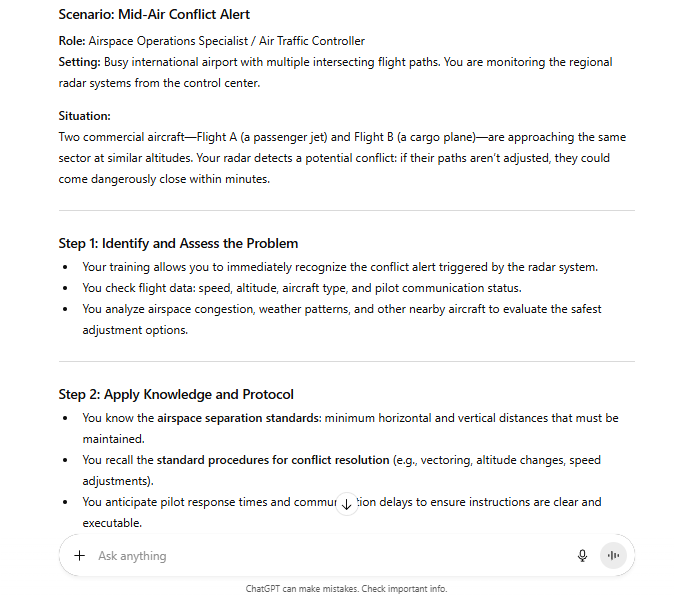Click the "ChatGPT can make mistakes" disclaimer text
This screenshot has width=674, height=595.
click(302, 589)
